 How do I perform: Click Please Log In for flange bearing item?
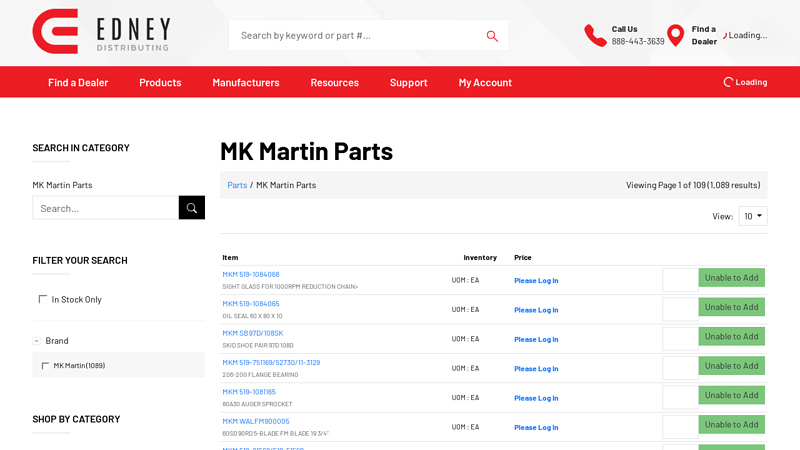[x=536, y=368]
